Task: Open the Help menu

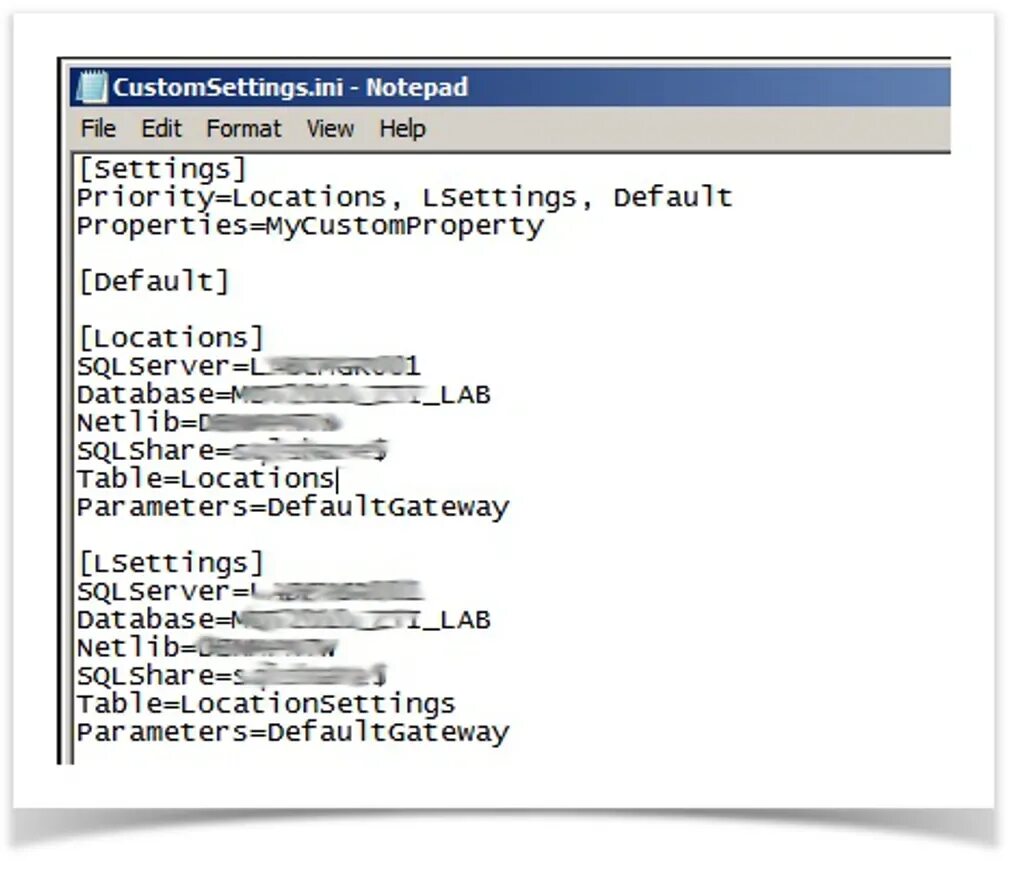Action: coord(402,129)
